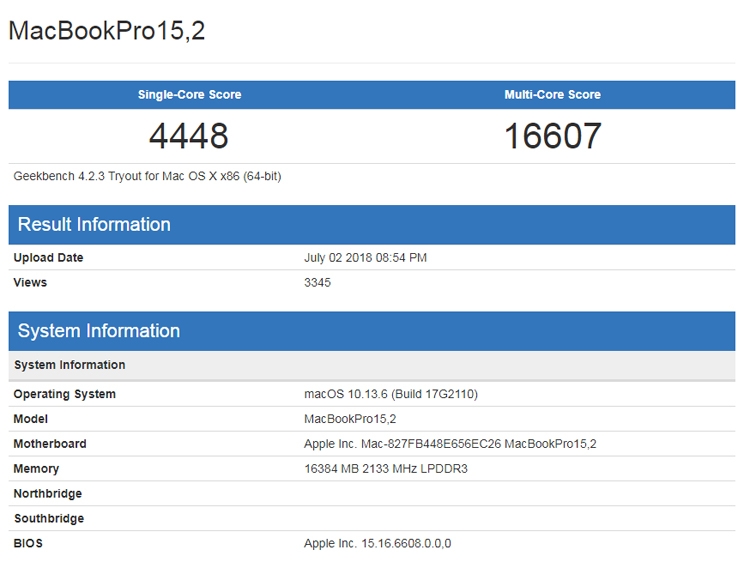The image size is (750, 568).
Task: Click the Model value MacBookPro15,2
Action: pyautogui.click(x=350, y=419)
